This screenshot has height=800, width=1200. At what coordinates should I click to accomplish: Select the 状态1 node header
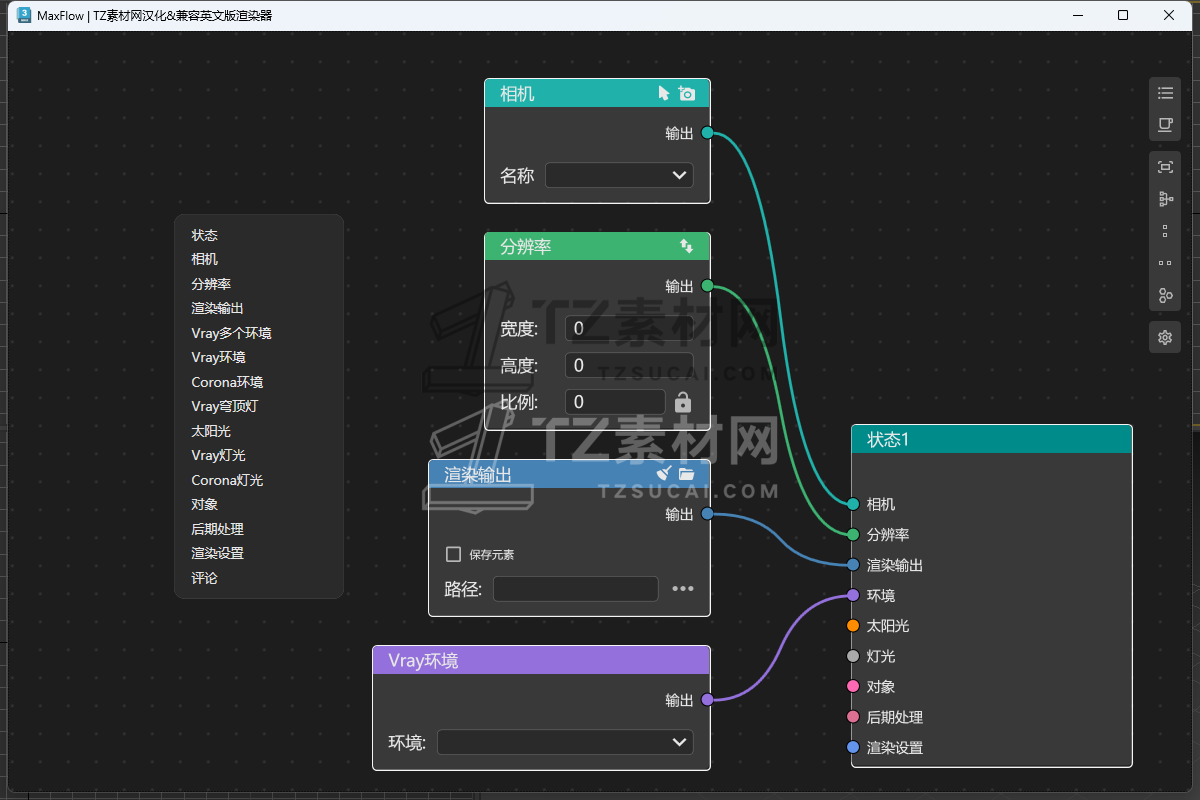991,439
